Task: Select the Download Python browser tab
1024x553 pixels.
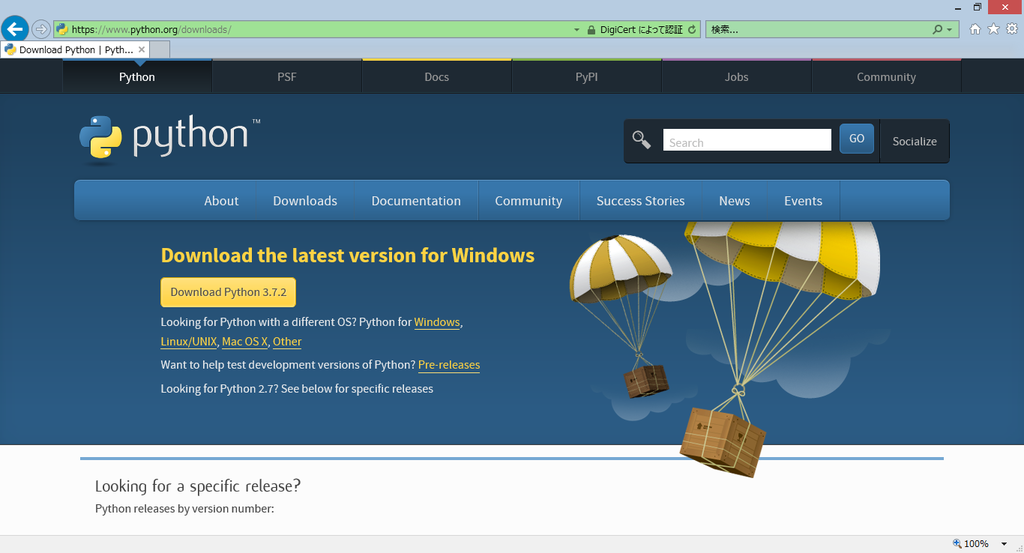Action: click(x=74, y=50)
